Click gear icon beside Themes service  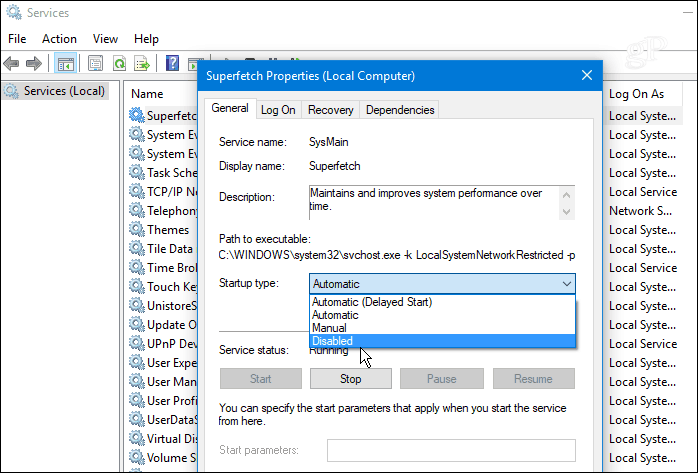(x=137, y=229)
